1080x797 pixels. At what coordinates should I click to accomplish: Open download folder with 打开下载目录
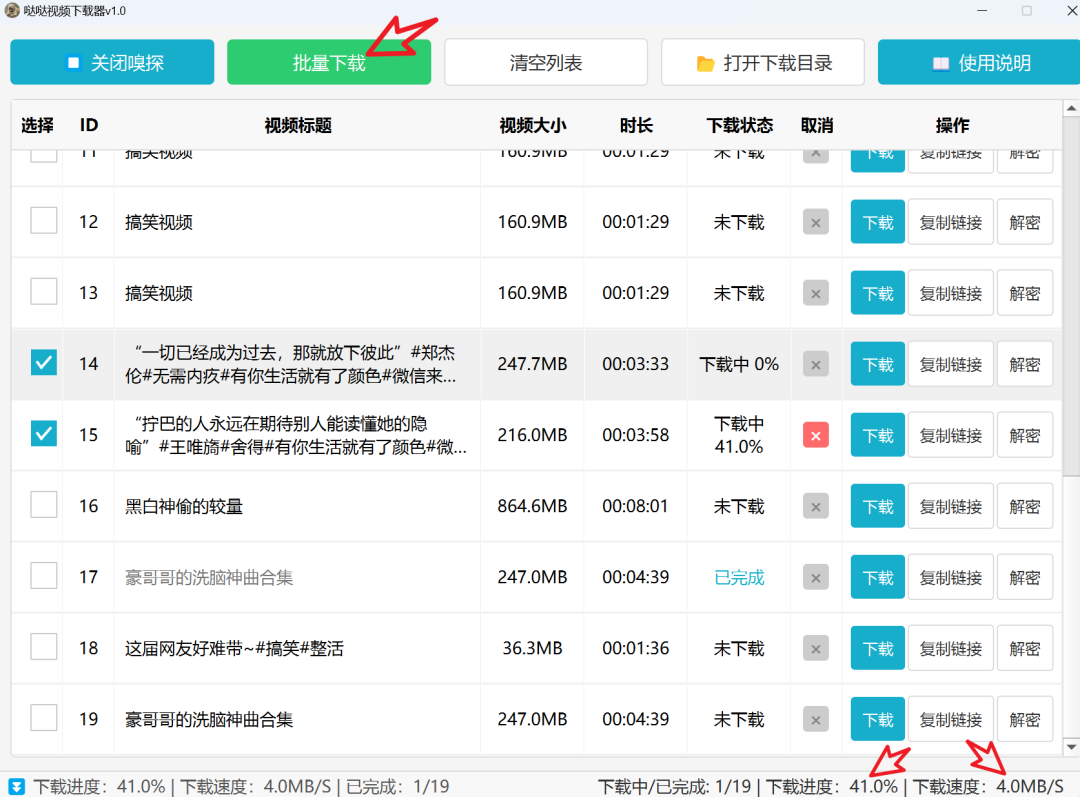(x=763, y=63)
